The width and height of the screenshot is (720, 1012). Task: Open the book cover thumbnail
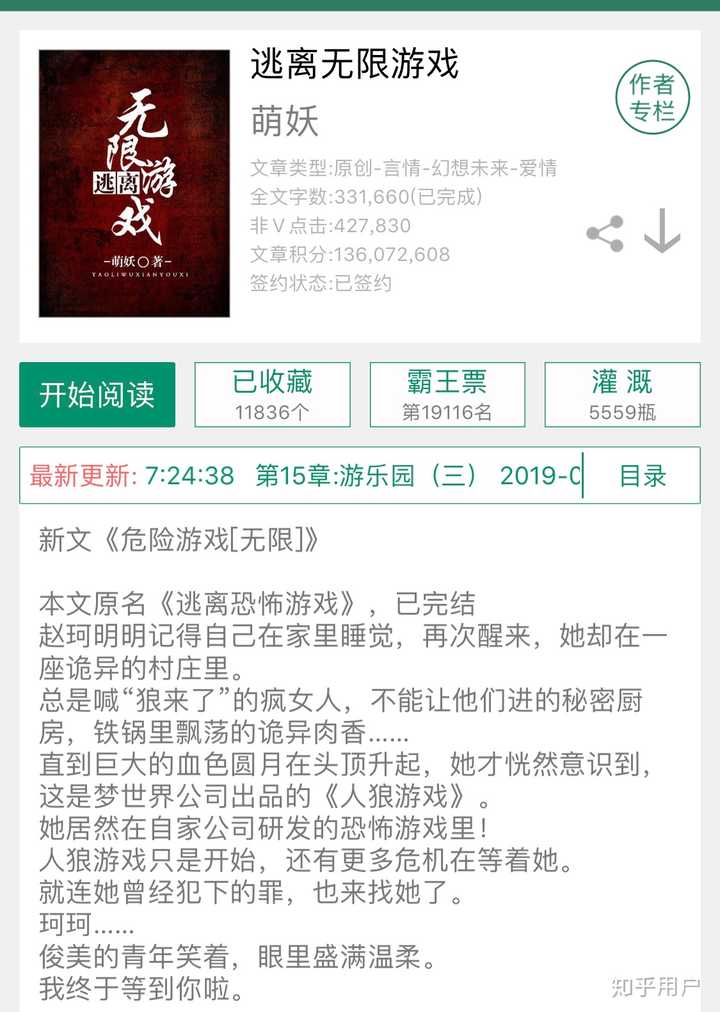point(134,183)
